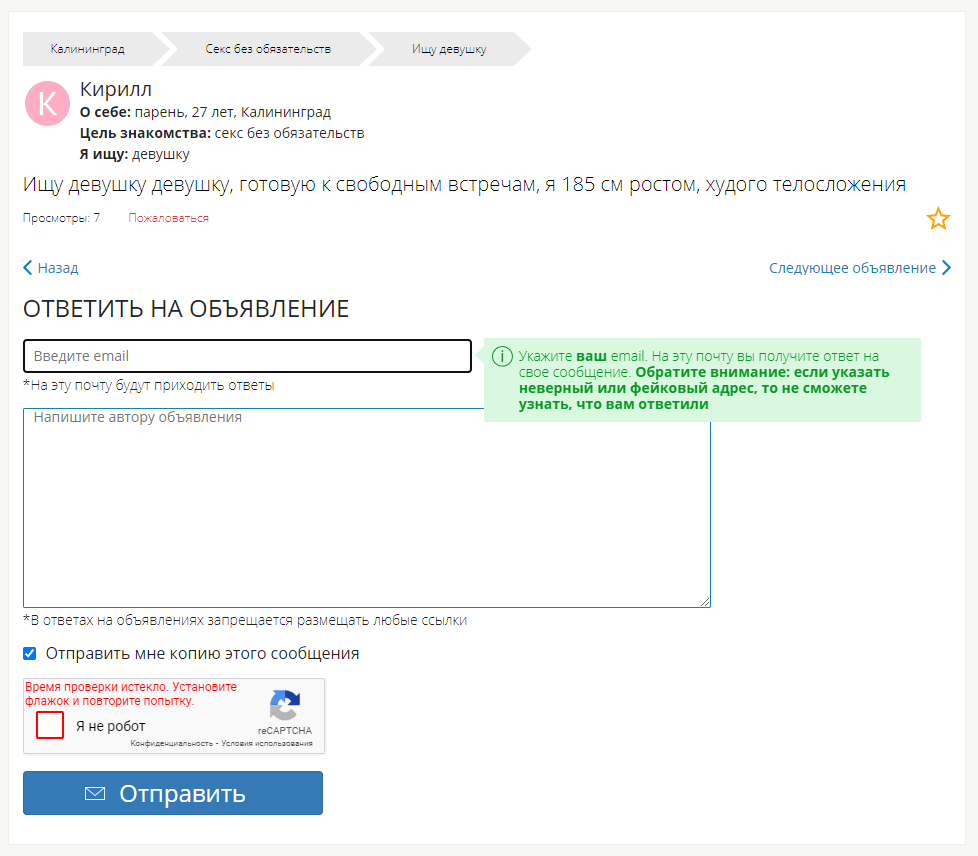
Task: Click the textarea resize handle
Action: tap(705, 601)
